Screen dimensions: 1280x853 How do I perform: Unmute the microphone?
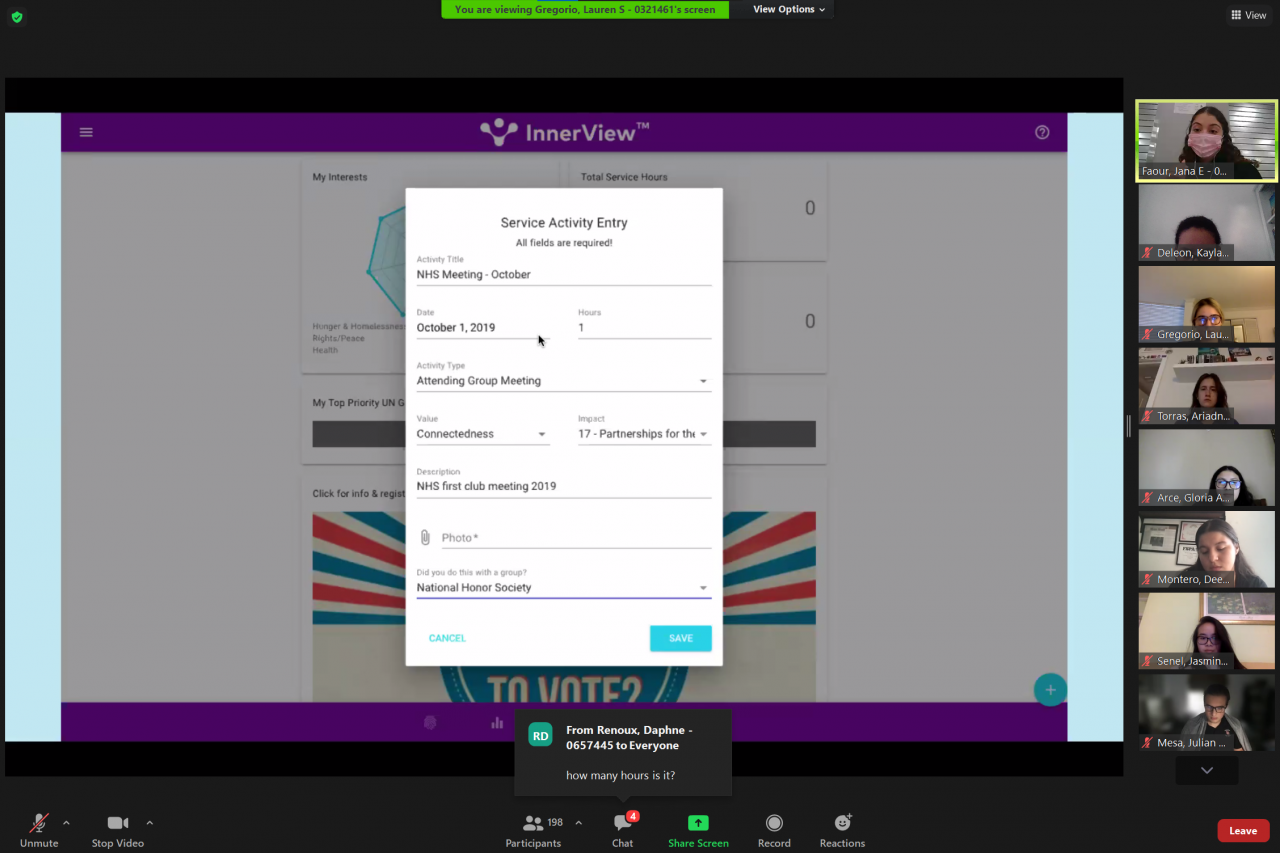39,830
